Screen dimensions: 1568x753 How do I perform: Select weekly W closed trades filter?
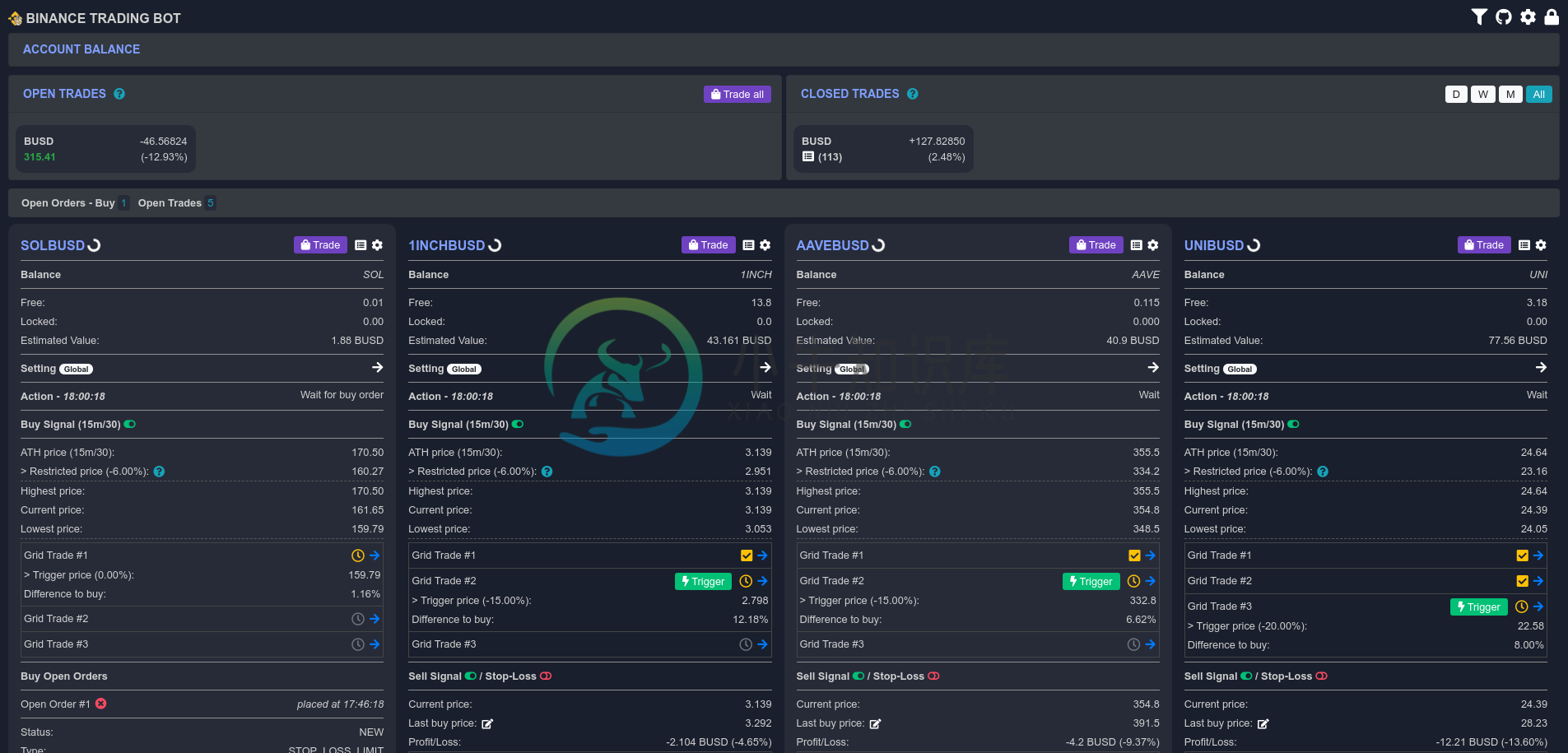tap(1483, 94)
